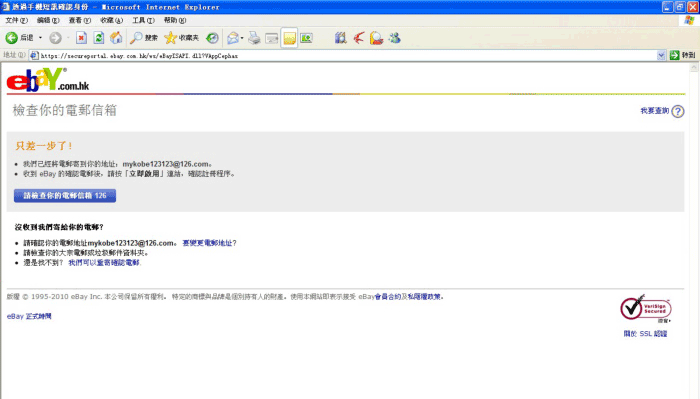
Task: Click the 轉到 Go button
Action: click(x=683, y=55)
